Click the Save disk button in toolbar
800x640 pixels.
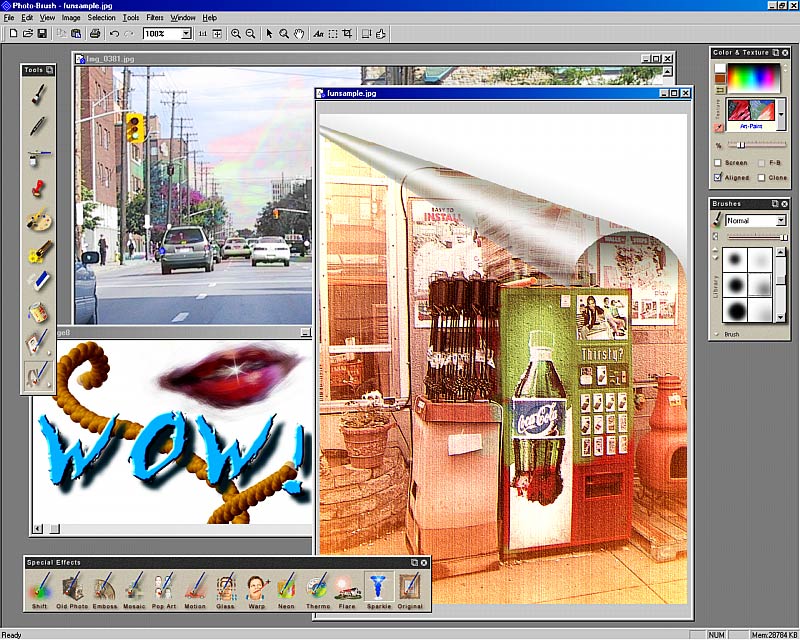click(x=41, y=33)
